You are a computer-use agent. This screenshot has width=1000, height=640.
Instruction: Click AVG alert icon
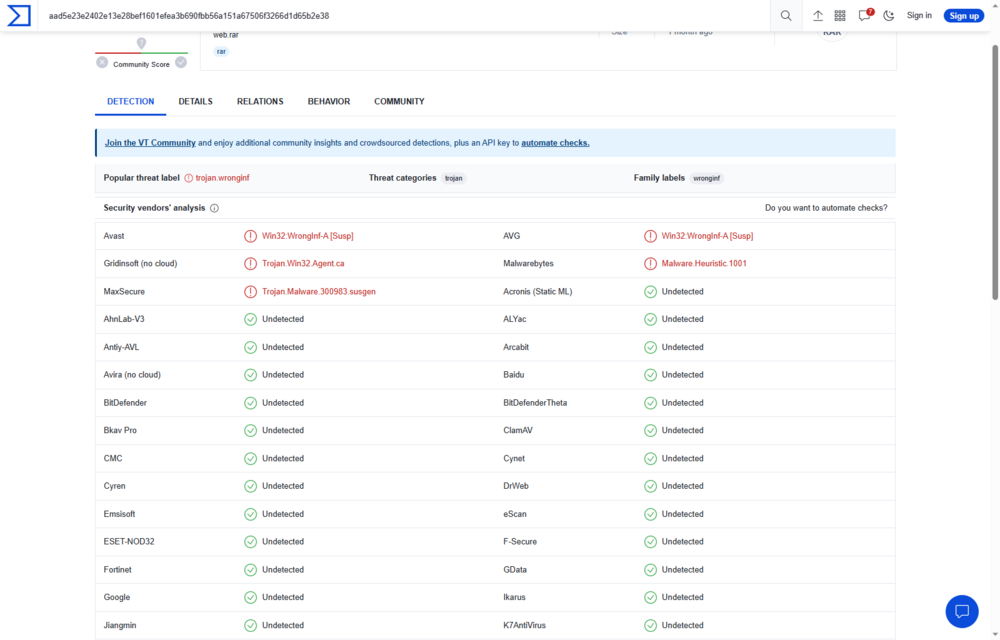tap(650, 236)
